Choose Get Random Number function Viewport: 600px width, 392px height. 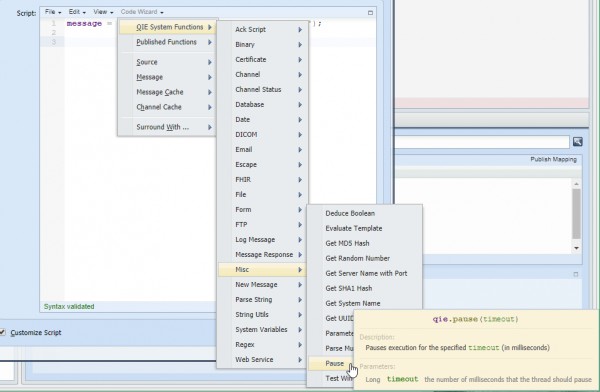pos(365,258)
